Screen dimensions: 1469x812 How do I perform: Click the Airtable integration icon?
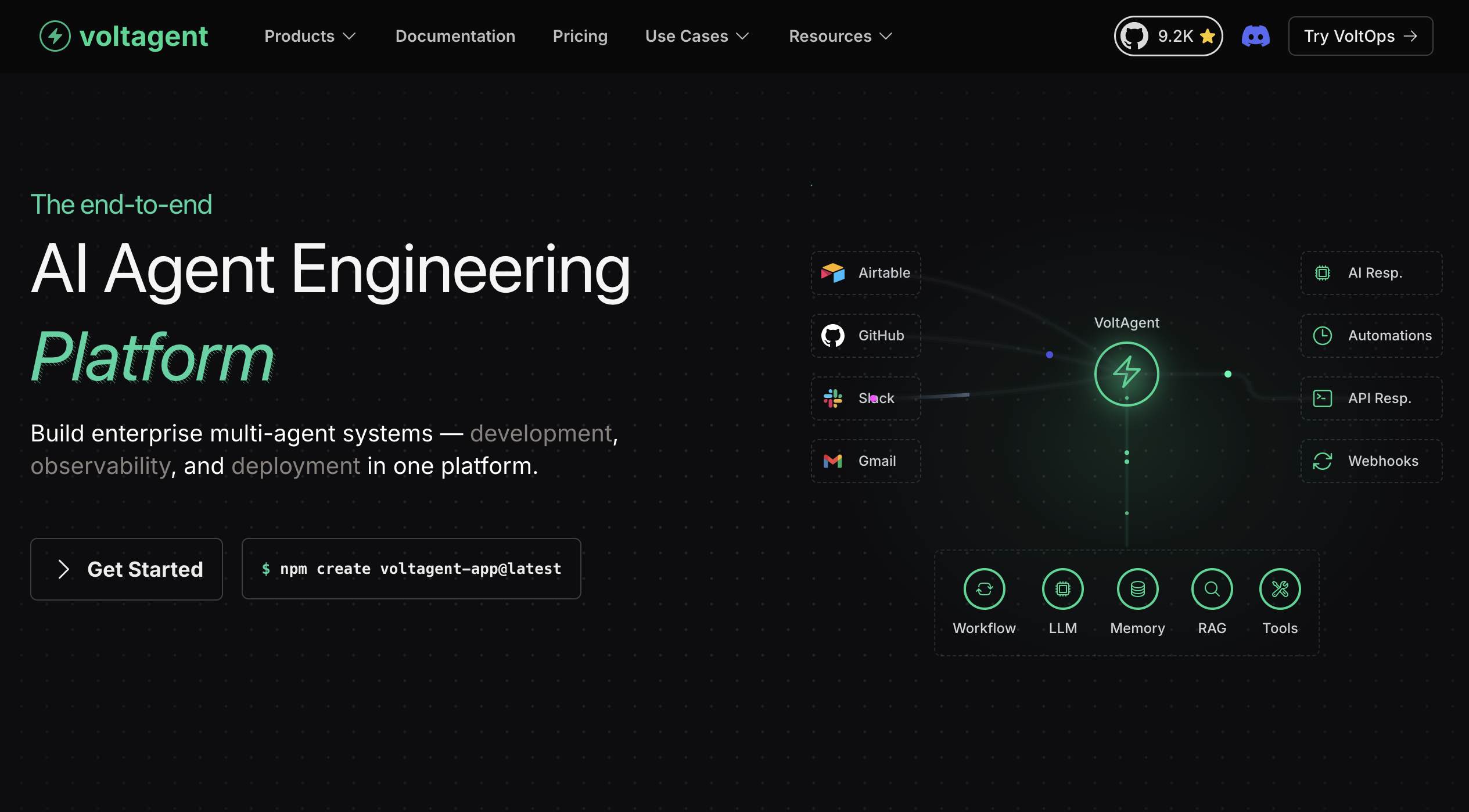point(833,272)
